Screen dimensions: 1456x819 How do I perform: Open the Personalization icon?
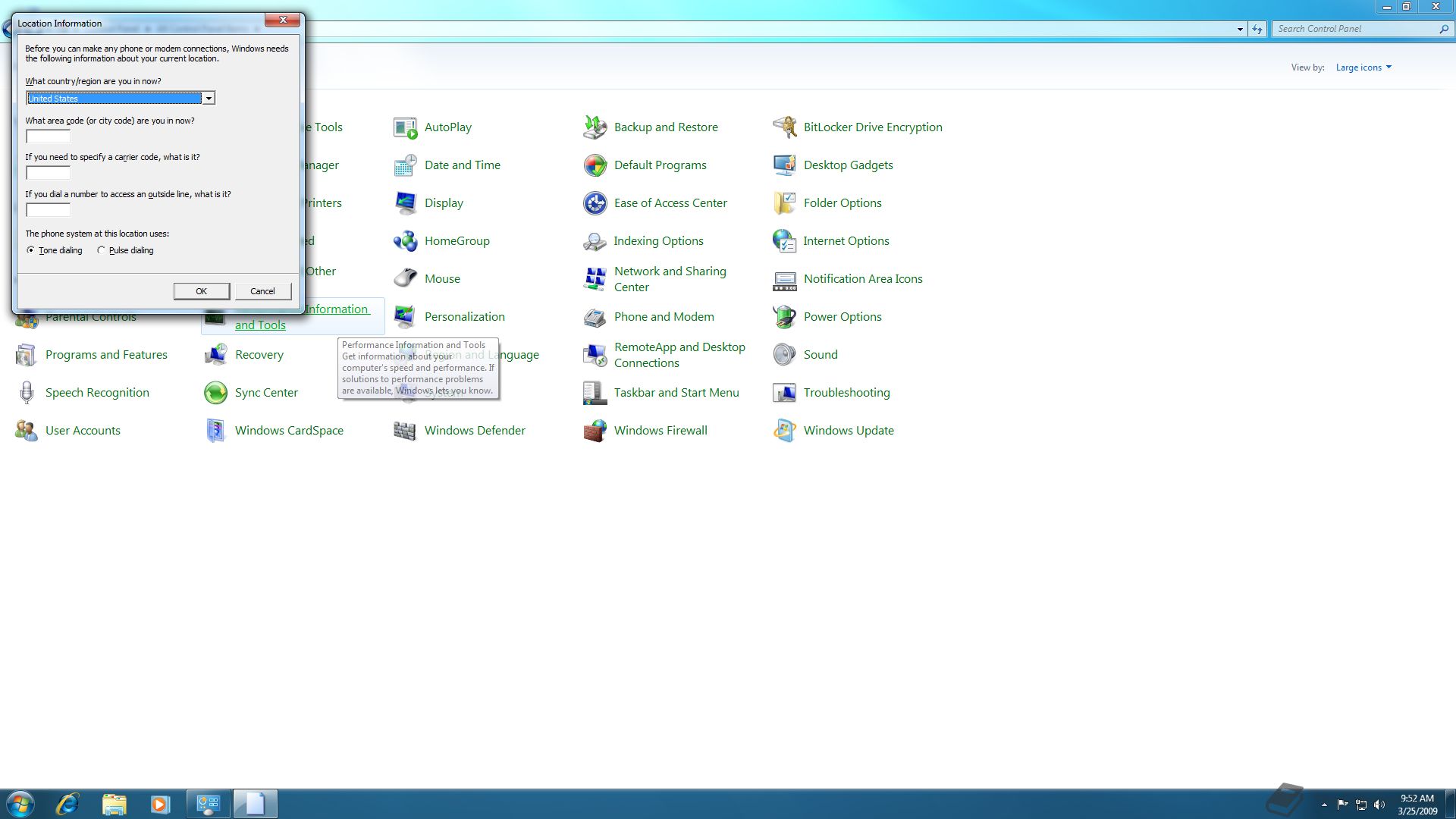(405, 317)
